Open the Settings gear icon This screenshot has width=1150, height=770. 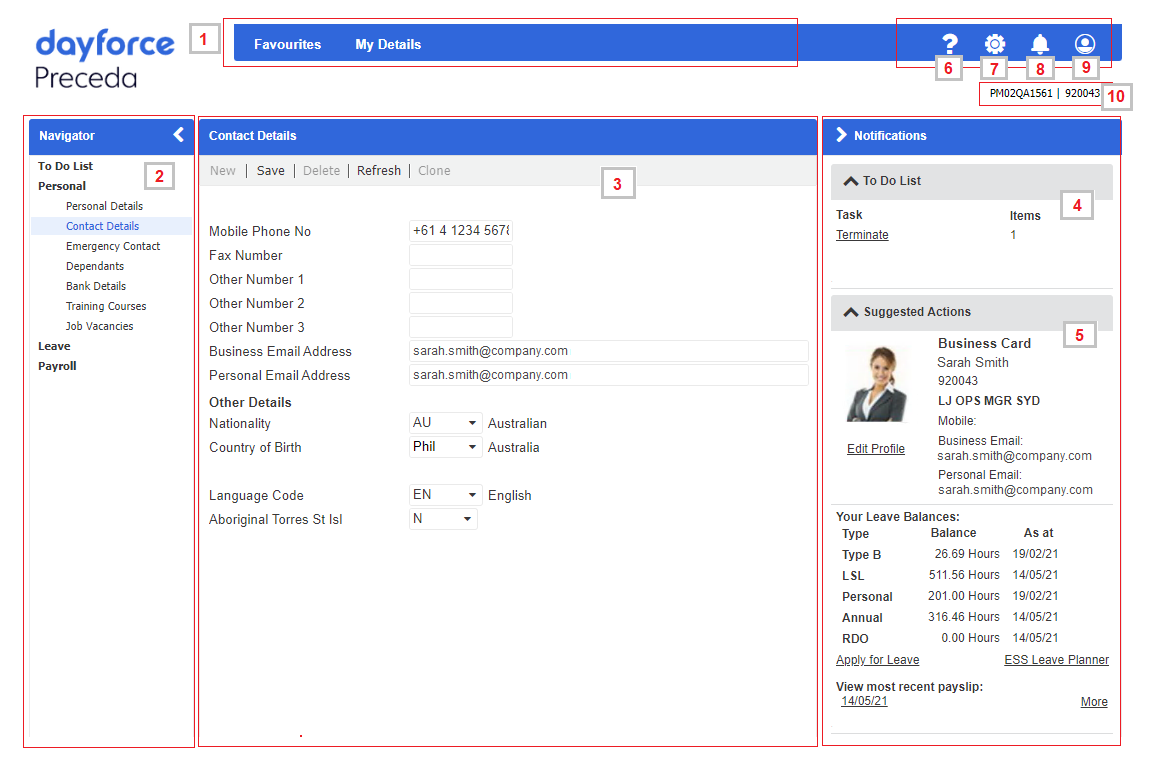[x=994, y=44]
